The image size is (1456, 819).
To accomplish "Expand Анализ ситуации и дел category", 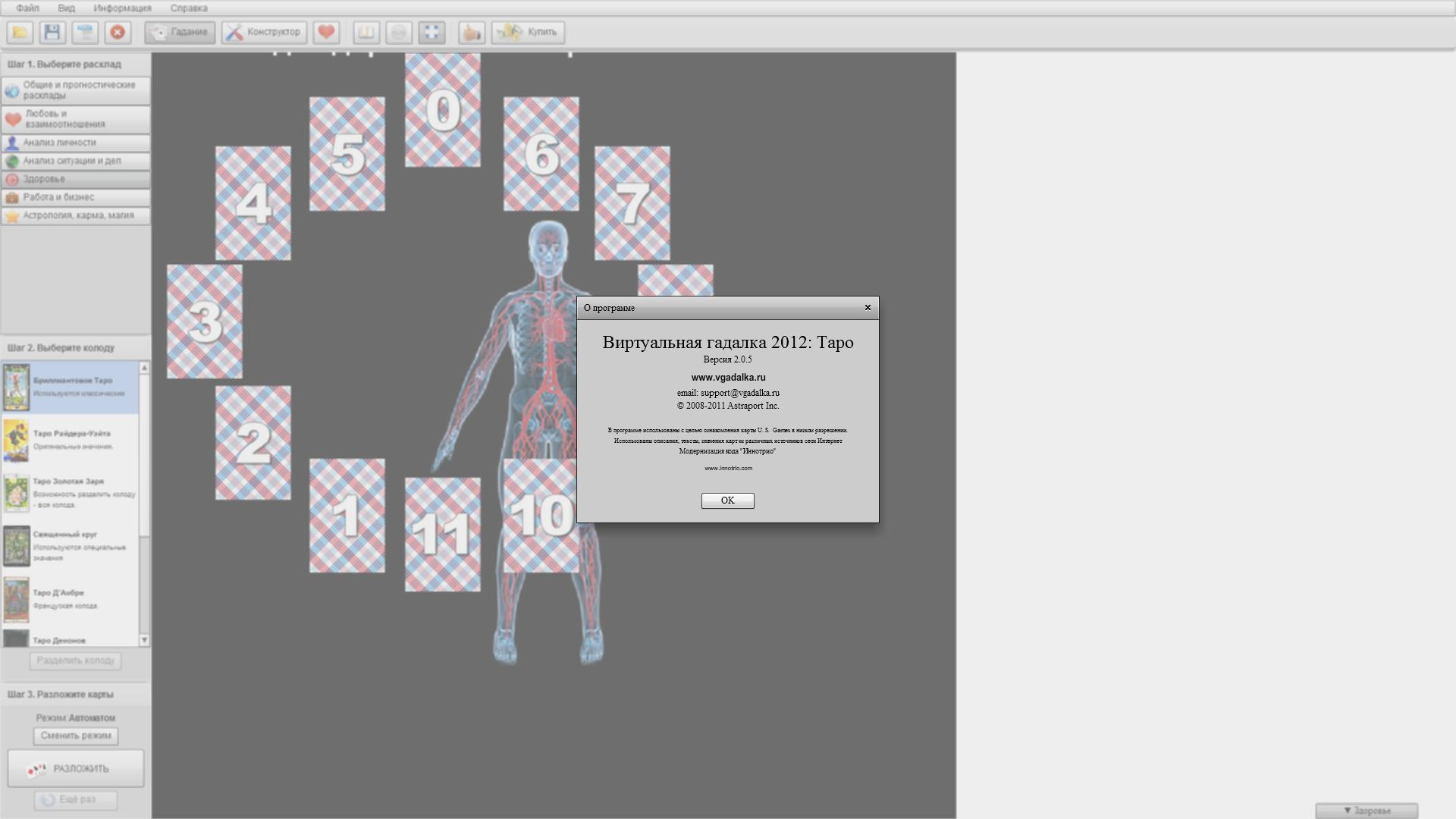I will point(76,161).
